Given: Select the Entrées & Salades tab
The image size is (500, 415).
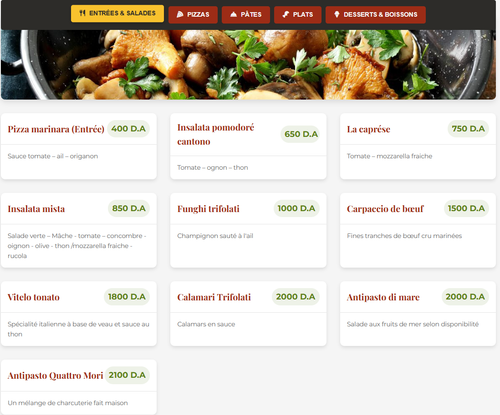Looking at the screenshot, I should (x=117, y=14).
